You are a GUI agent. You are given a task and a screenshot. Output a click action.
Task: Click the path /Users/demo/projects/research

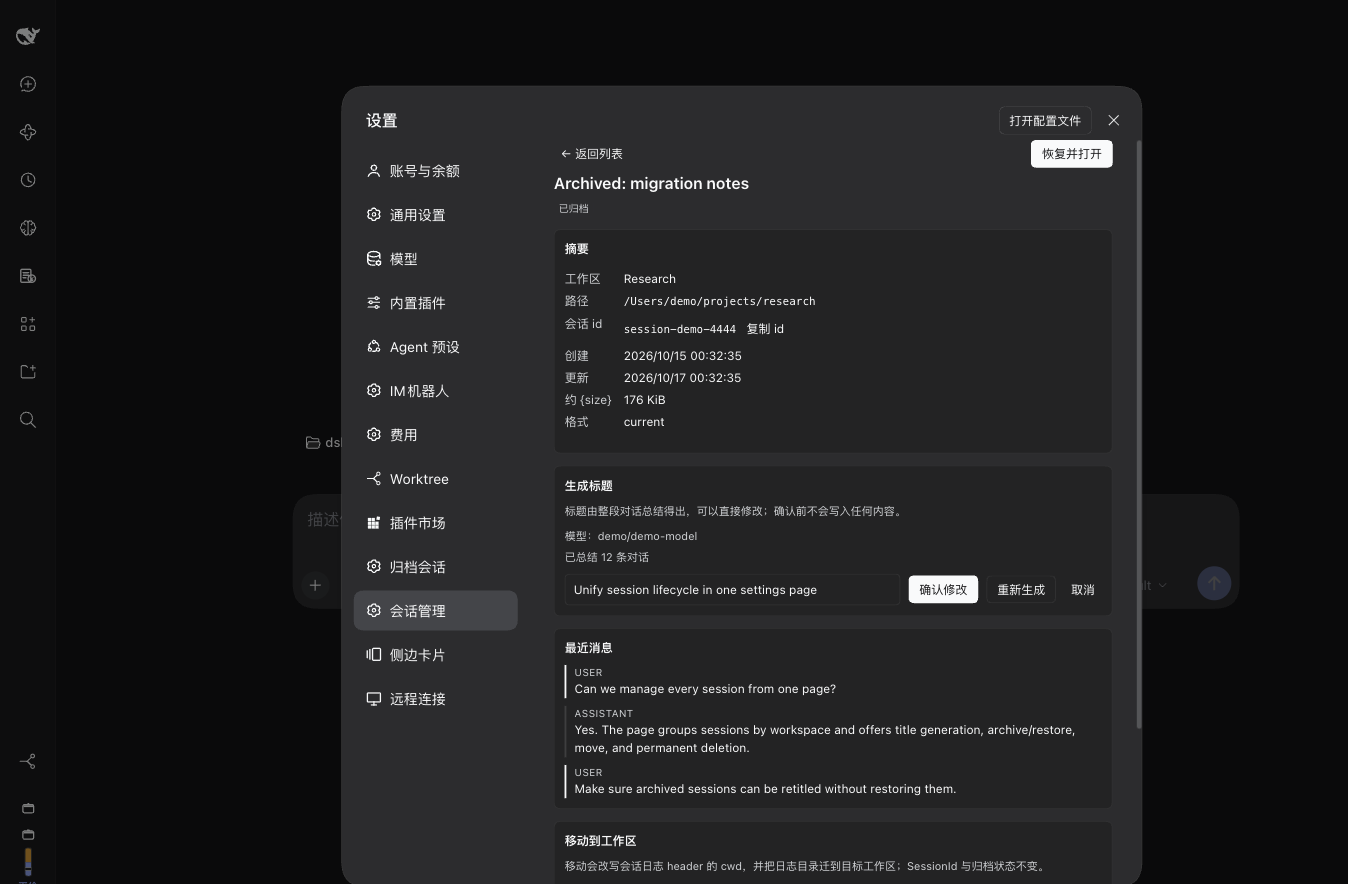(x=719, y=301)
